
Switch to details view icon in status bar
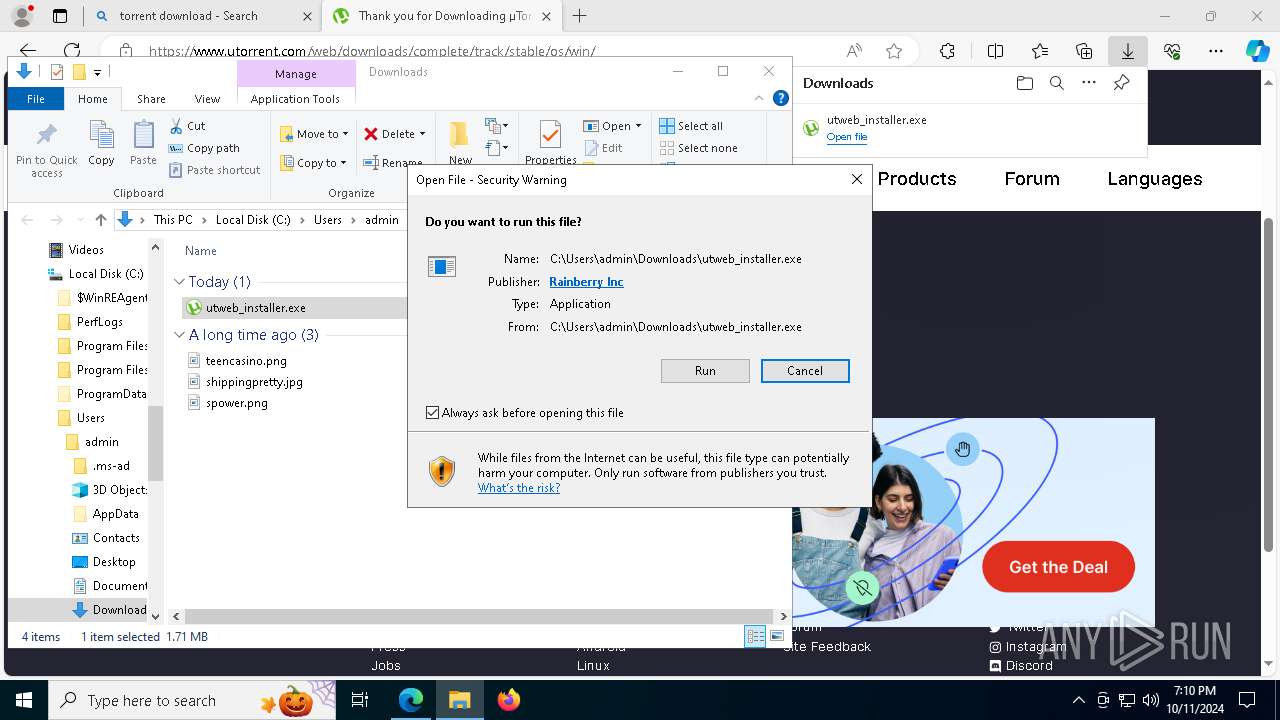[756, 637]
